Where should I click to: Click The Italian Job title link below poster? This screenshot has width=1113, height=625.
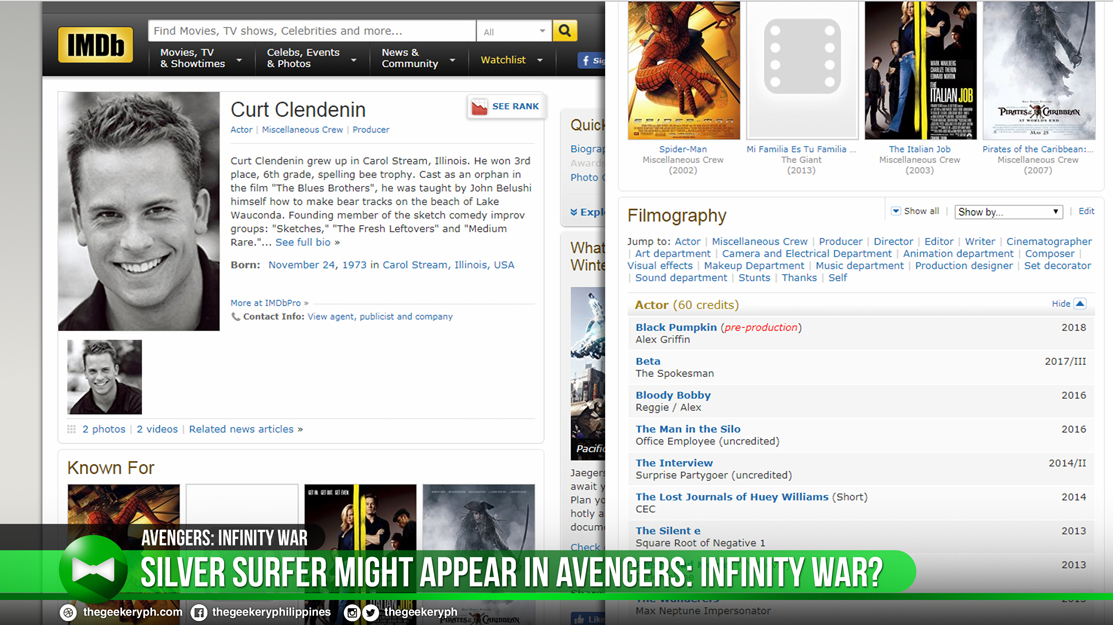click(920, 149)
